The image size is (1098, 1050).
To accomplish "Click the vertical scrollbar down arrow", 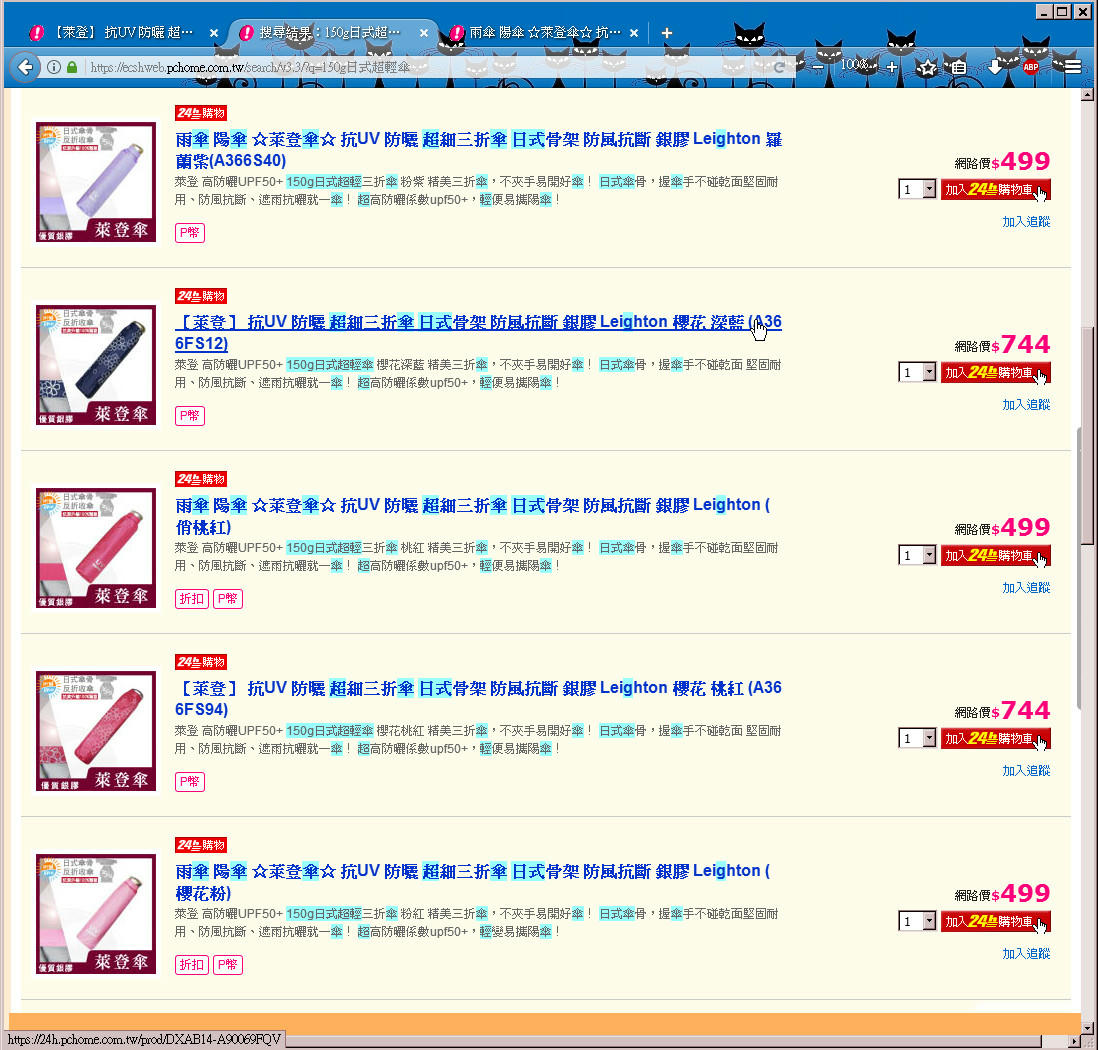I will [1087, 1028].
